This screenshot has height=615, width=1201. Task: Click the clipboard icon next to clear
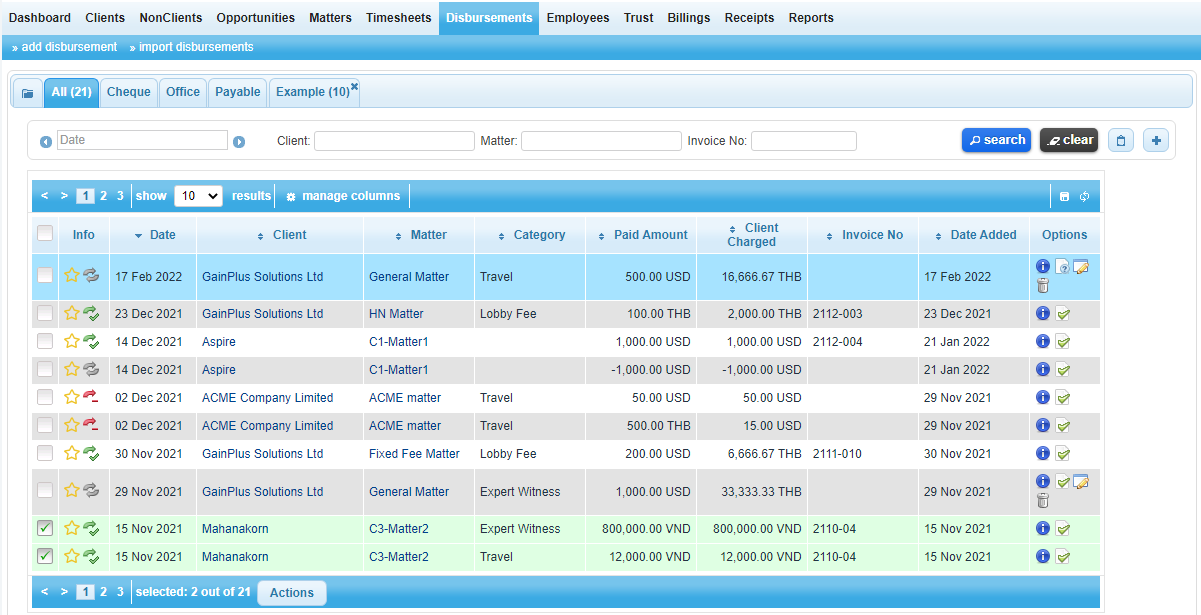[1121, 141]
